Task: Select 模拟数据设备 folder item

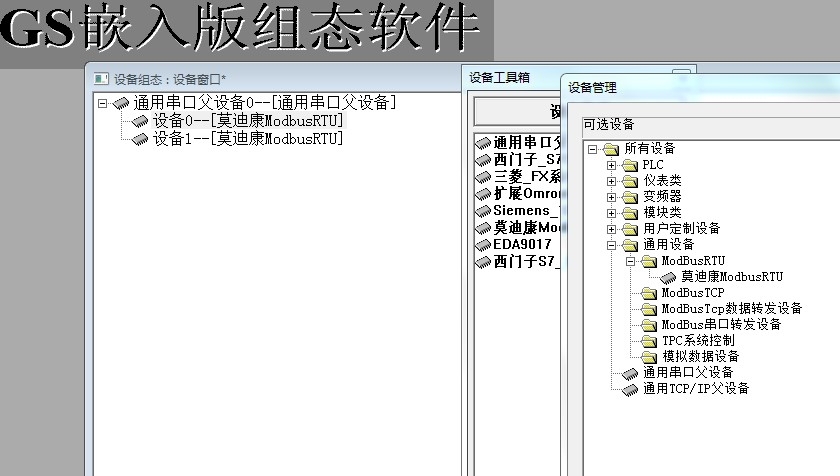Action: (x=701, y=357)
